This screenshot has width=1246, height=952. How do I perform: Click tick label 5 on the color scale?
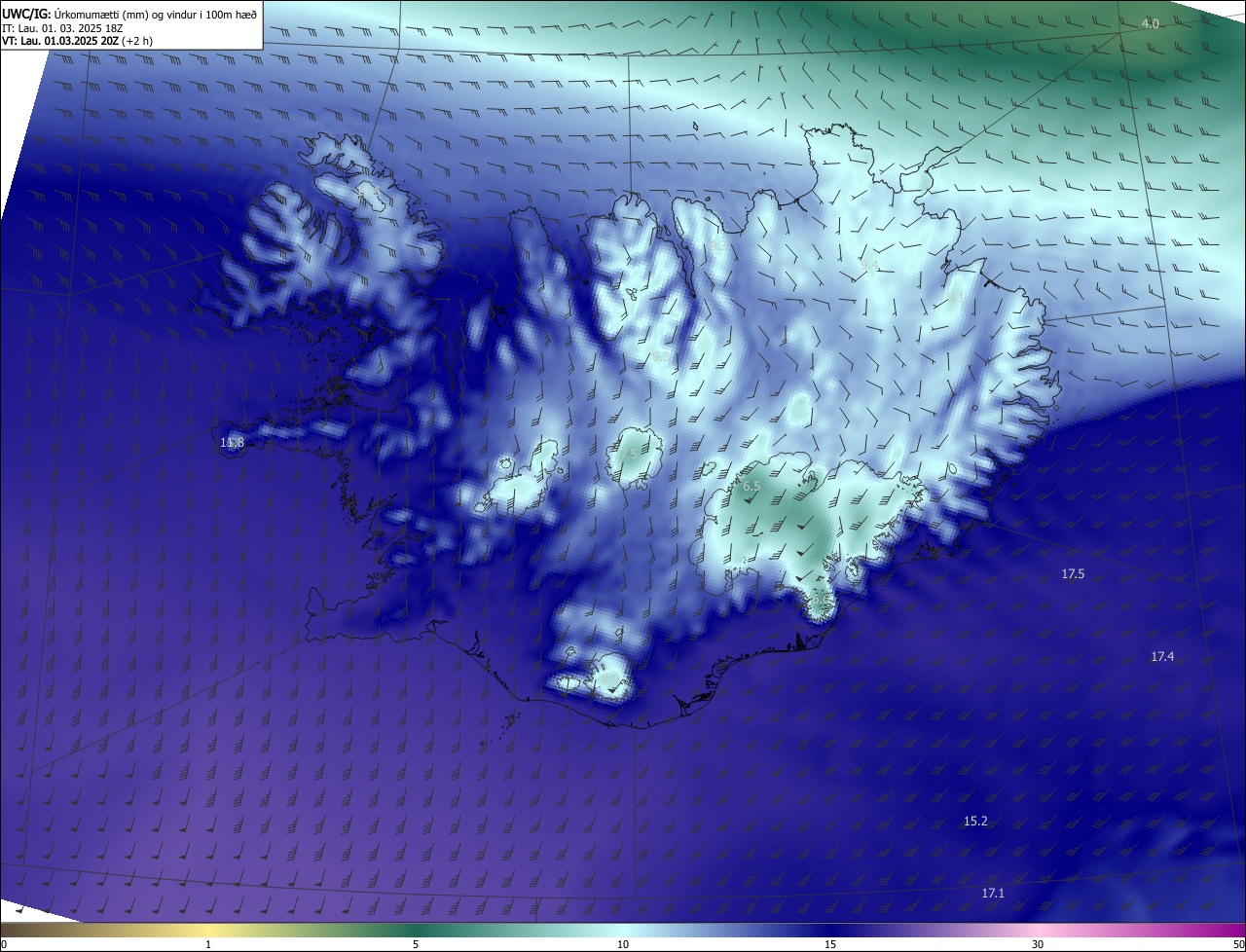tap(416, 944)
